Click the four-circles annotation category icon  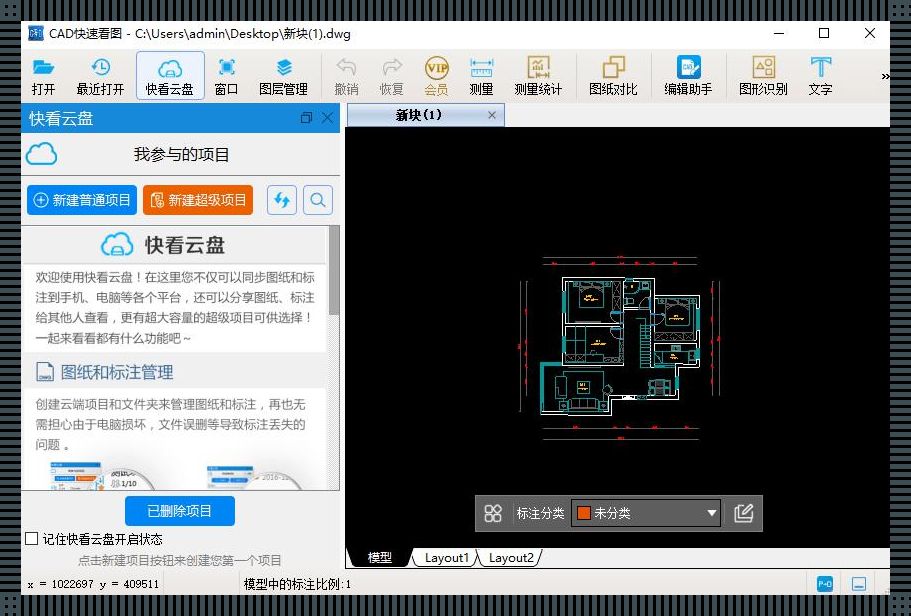tap(493, 513)
